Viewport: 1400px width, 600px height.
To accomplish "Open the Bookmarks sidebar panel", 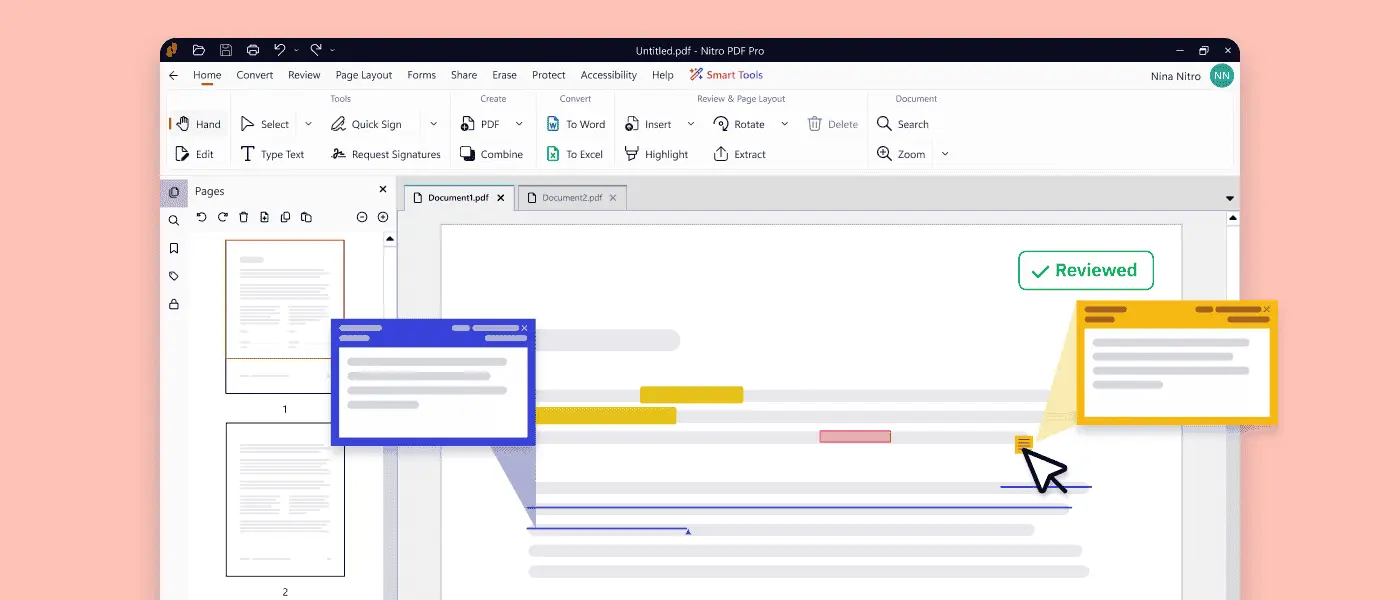I will point(174,248).
